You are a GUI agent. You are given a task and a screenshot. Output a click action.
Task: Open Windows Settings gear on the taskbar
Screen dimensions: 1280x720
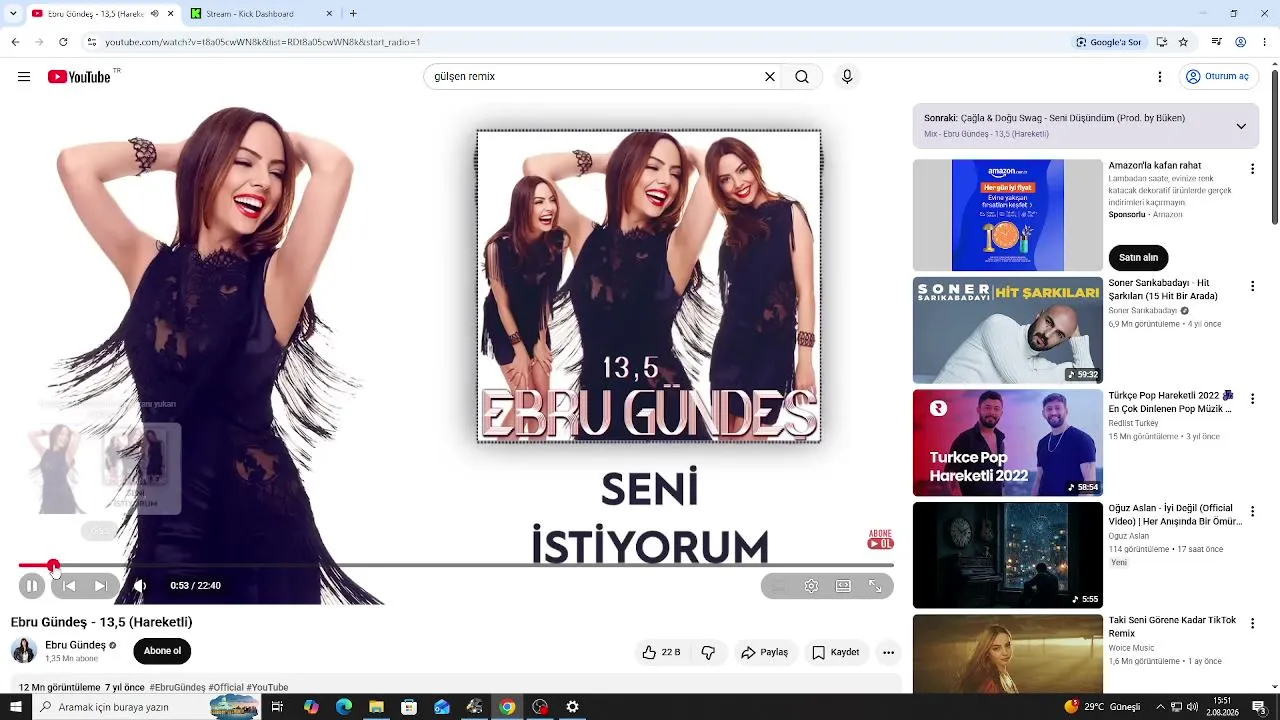click(x=572, y=707)
